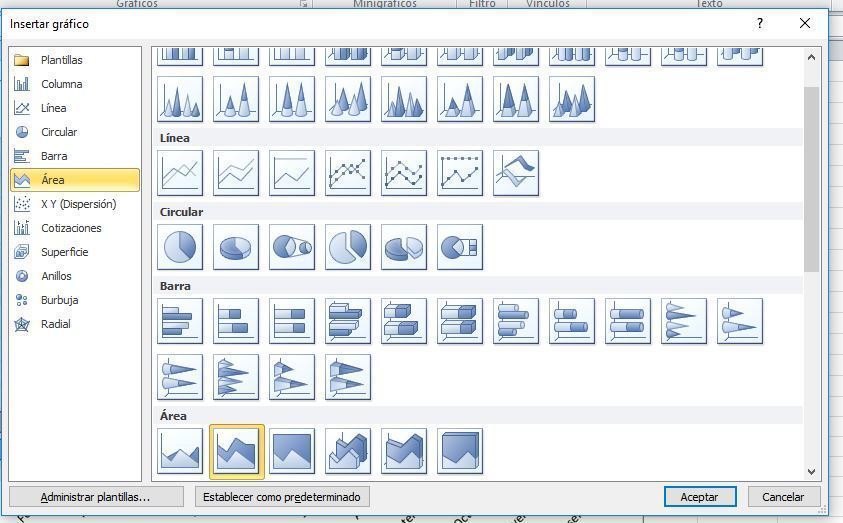Choose the 100% stacked horizontal cylinder chart
843x523 pixels.
click(628, 321)
